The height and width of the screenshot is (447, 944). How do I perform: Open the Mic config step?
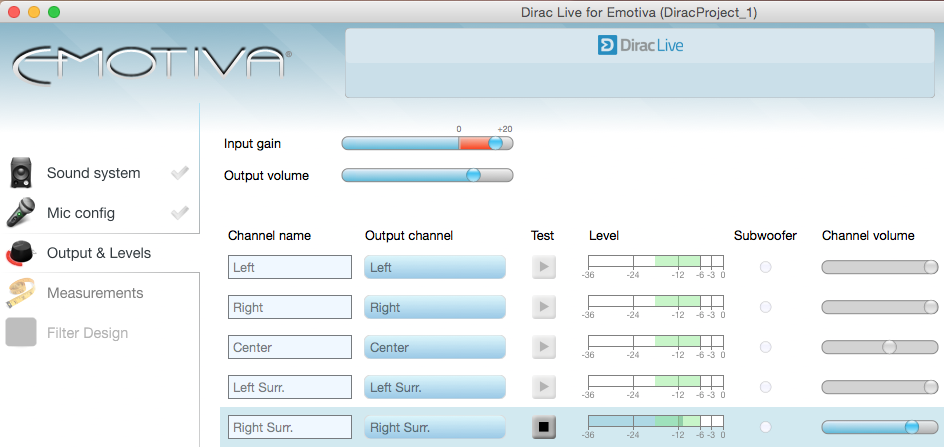tap(81, 213)
